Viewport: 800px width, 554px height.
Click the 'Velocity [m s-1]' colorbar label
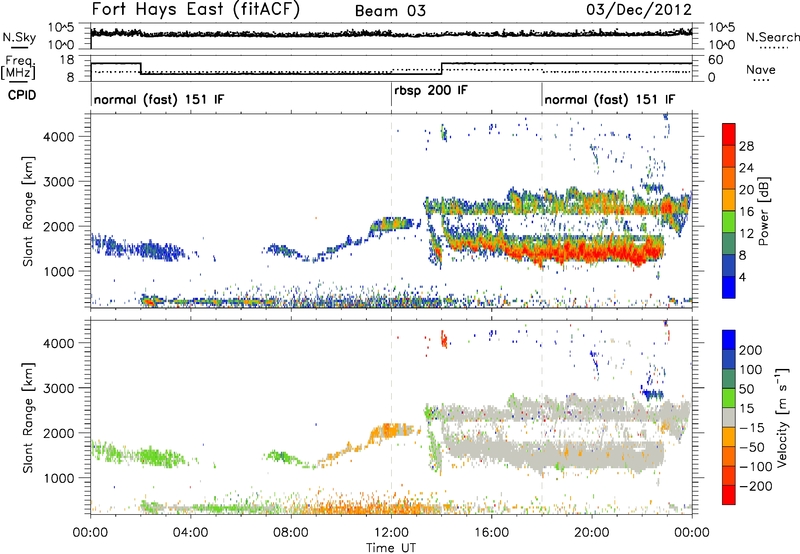tap(782, 417)
